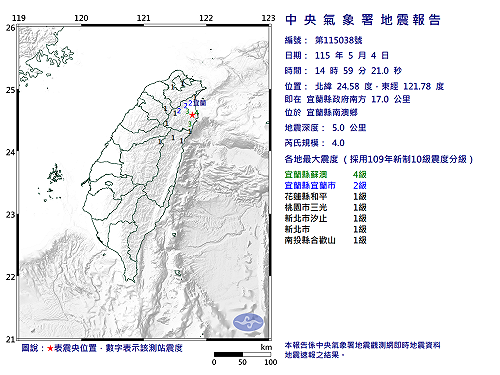The height and width of the screenshot is (375, 500).
Task: Click the legend text 數字表示該測站震度
Action: 144,348
